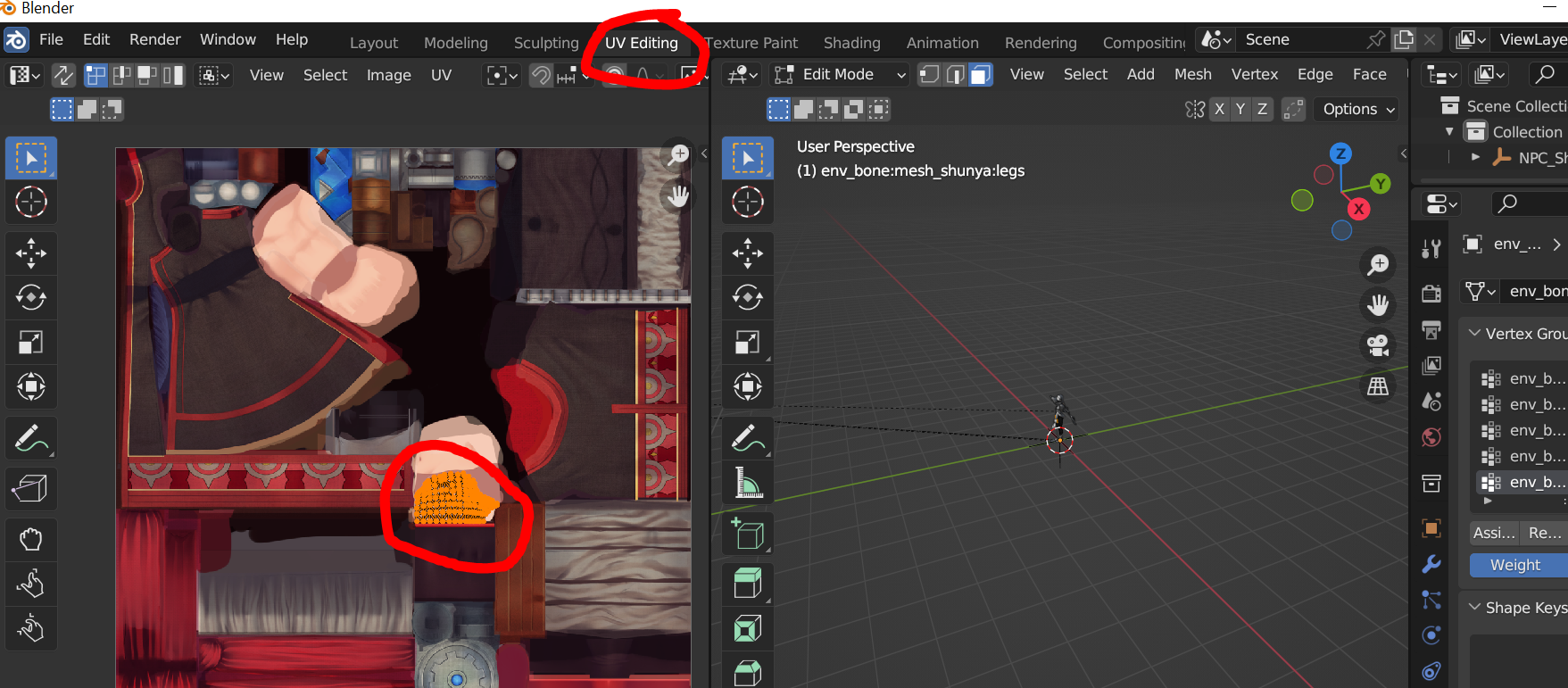Viewport: 1568px width, 688px height.
Task: Activate the Rotate tool in the UV editor
Action: tap(31, 297)
